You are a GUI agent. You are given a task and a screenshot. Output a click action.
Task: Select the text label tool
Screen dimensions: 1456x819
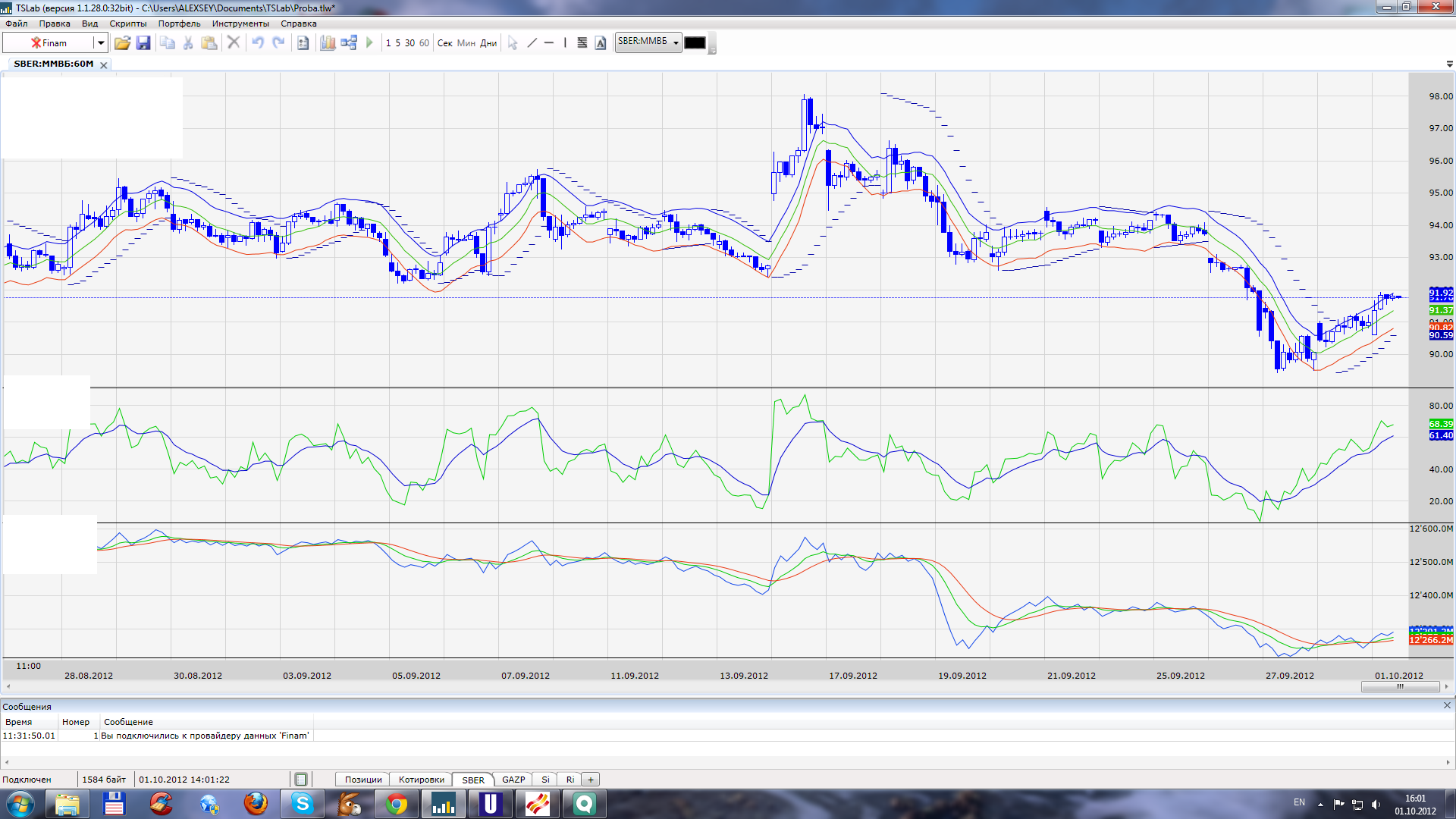601,43
